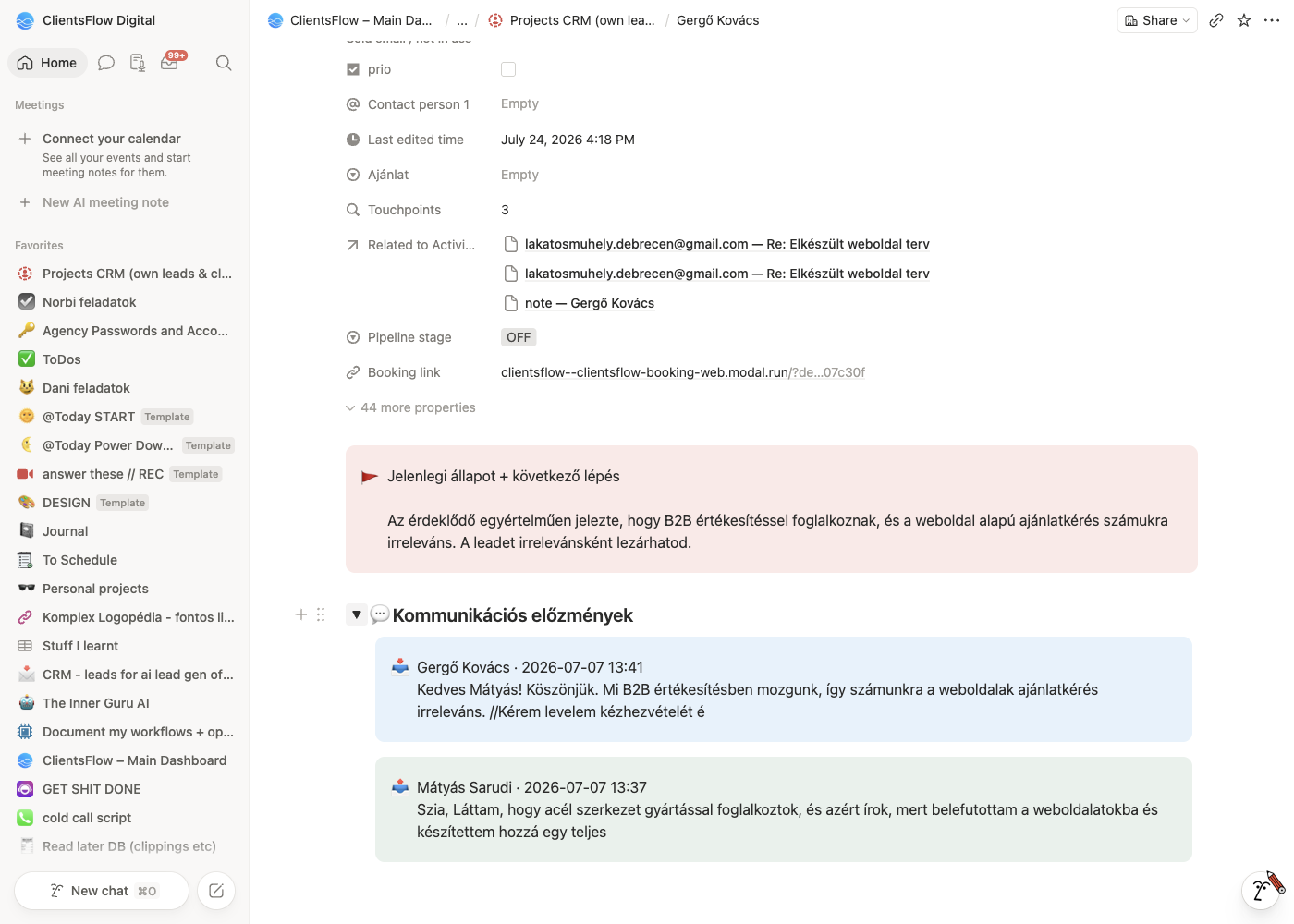Add page to favorites with star icon
Screen dimensions: 1294x924
pos(1244,20)
